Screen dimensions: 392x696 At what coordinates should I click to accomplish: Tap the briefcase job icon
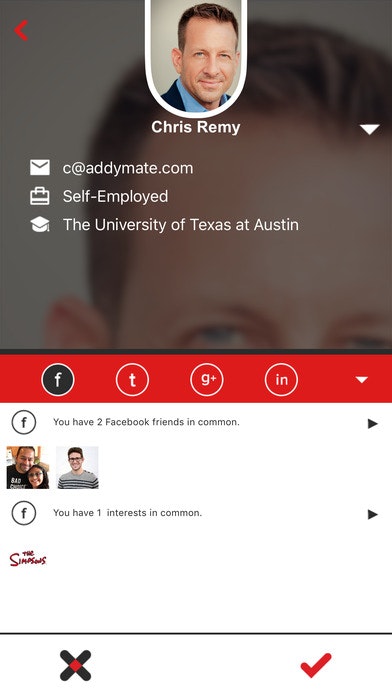(40, 196)
